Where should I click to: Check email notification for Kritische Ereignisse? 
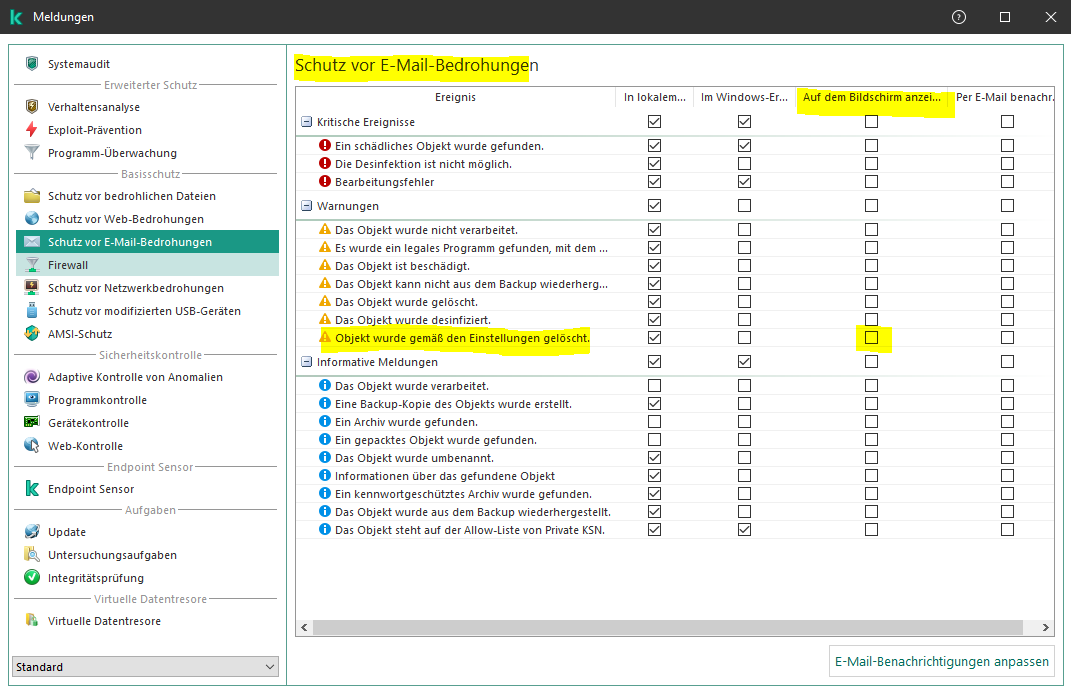click(1007, 122)
